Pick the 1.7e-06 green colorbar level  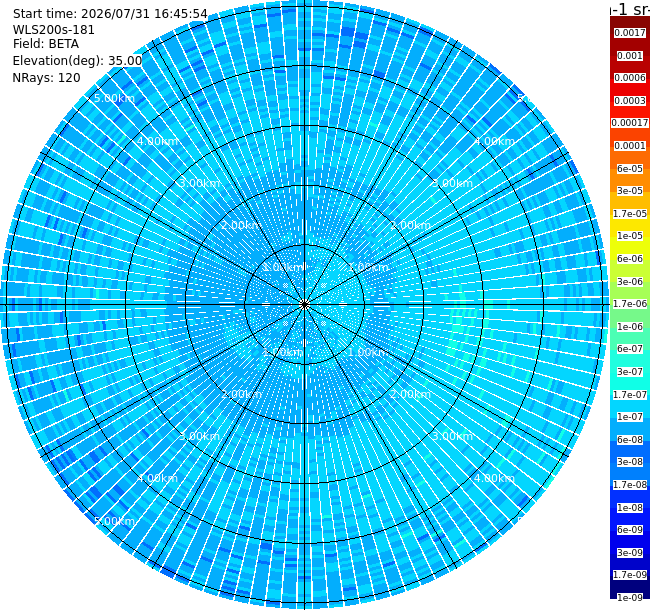pyautogui.click(x=630, y=304)
